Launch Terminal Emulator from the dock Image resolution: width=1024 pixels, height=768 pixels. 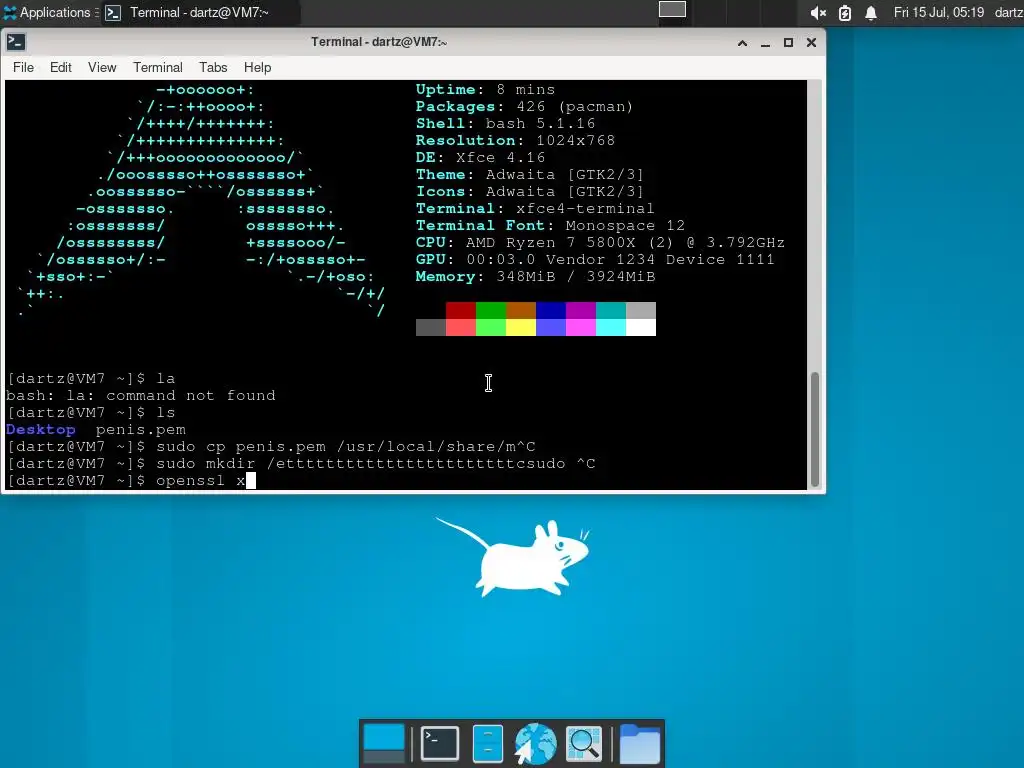click(x=440, y=743)
